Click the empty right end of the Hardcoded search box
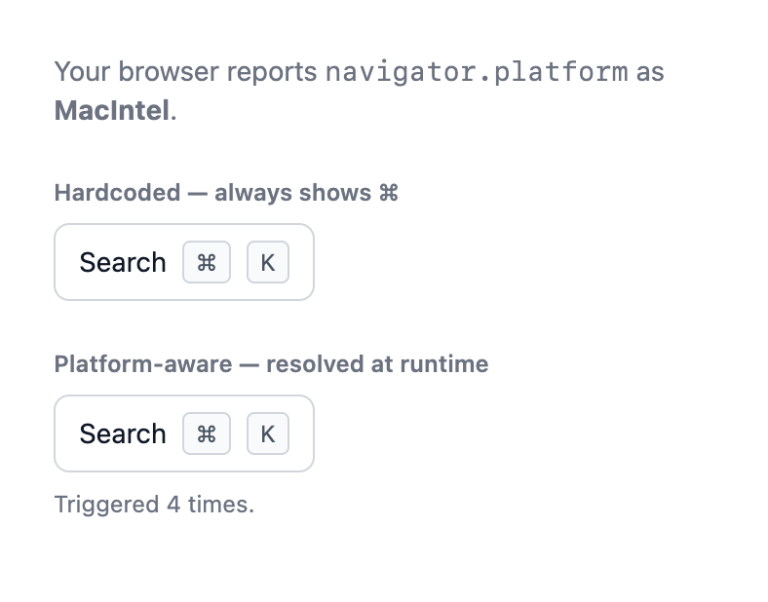The image size is (768, 602). pyautogui.click(x=301, y=262)
